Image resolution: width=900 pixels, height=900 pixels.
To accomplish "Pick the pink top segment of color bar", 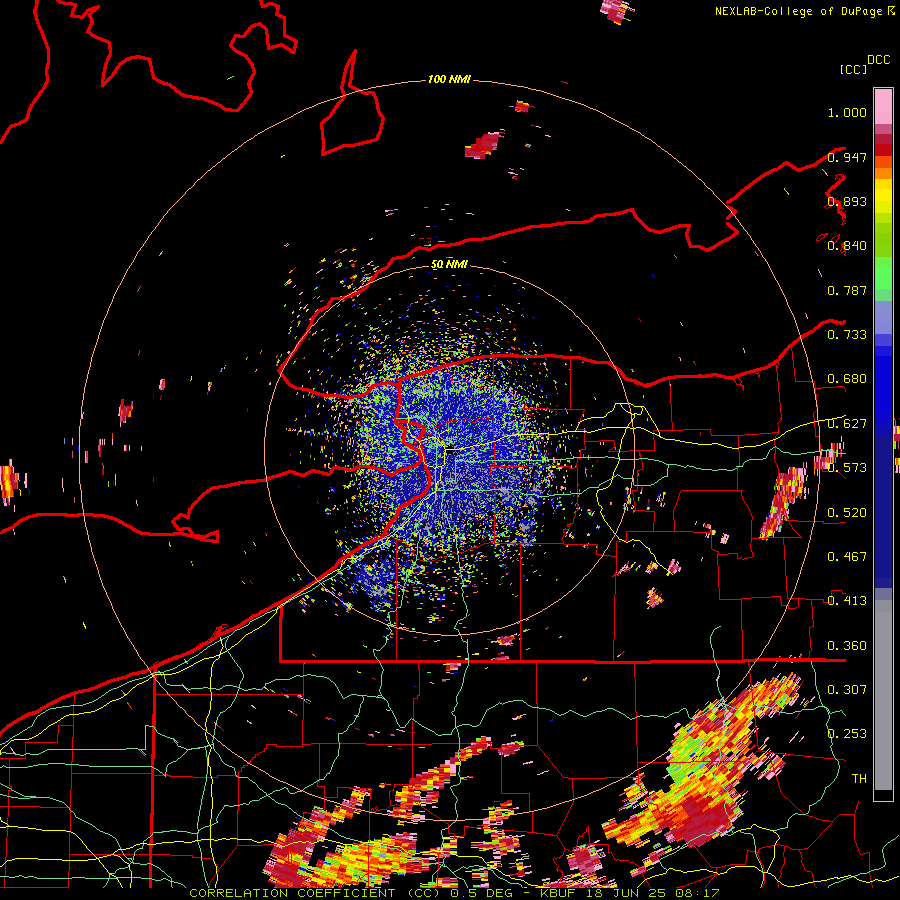I will tap(883, 106).
